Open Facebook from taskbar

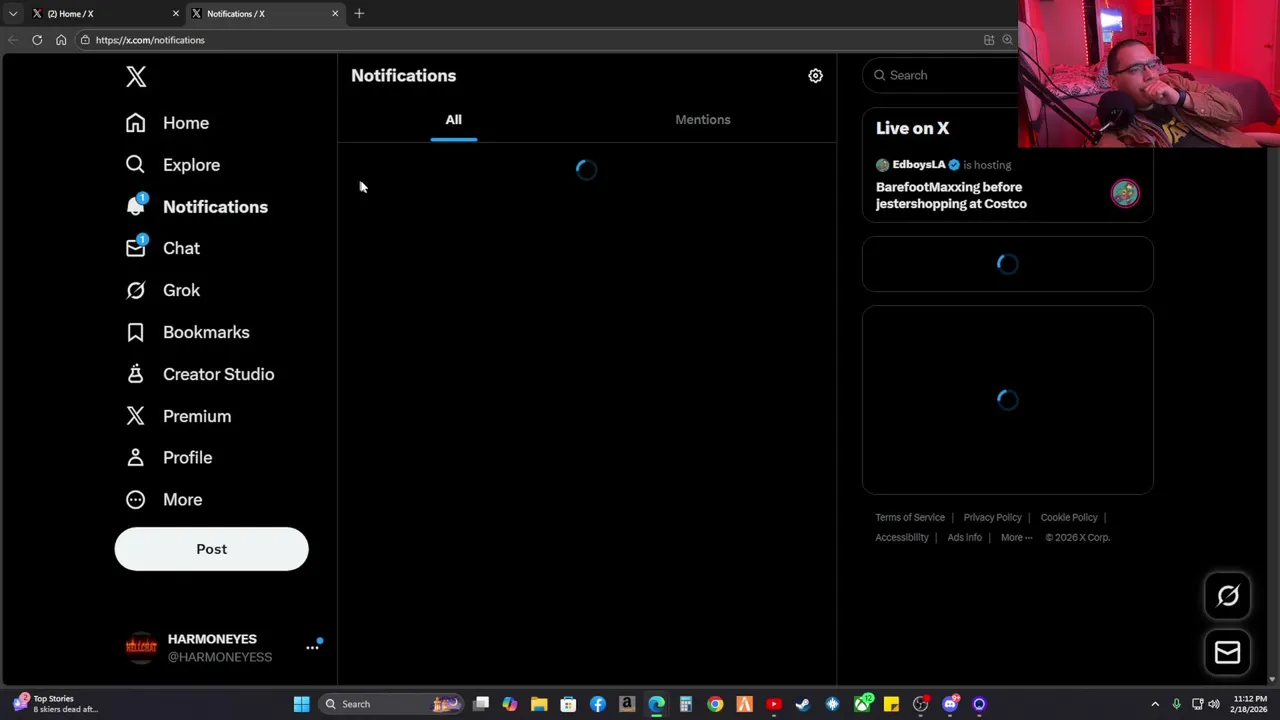pos(598,704)
